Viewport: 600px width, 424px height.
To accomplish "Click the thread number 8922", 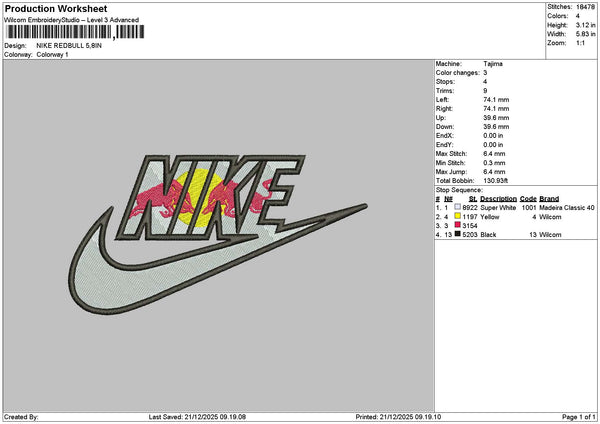I will click(470, 208).
